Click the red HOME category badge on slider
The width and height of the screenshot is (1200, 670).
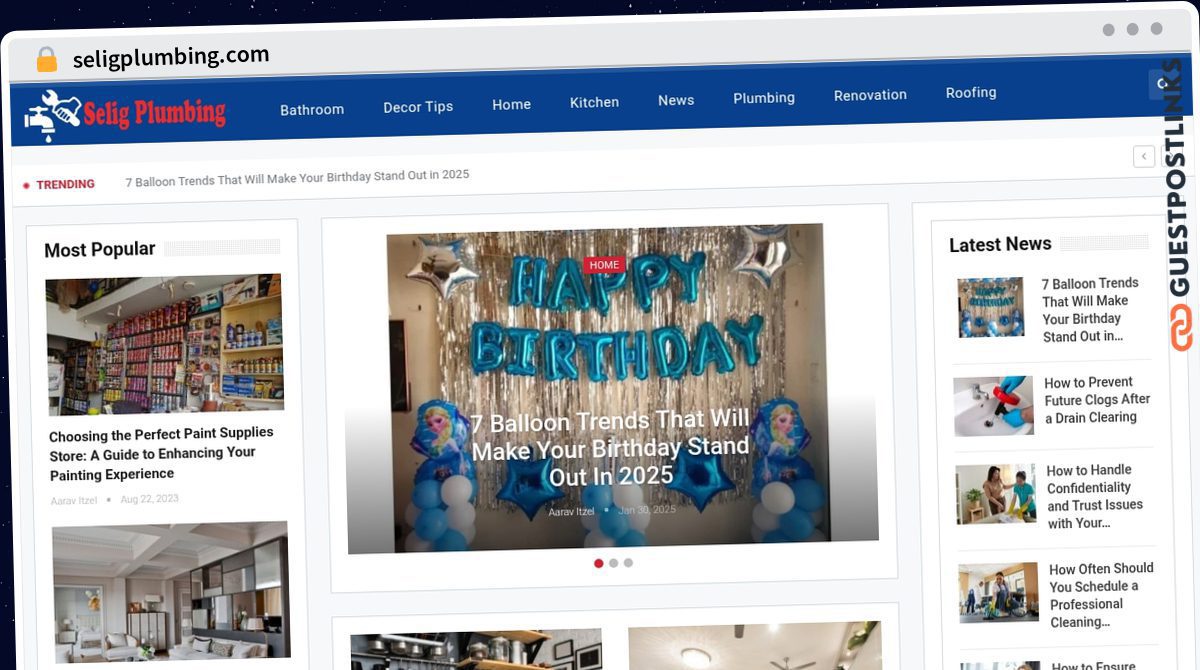coord(604,265)
